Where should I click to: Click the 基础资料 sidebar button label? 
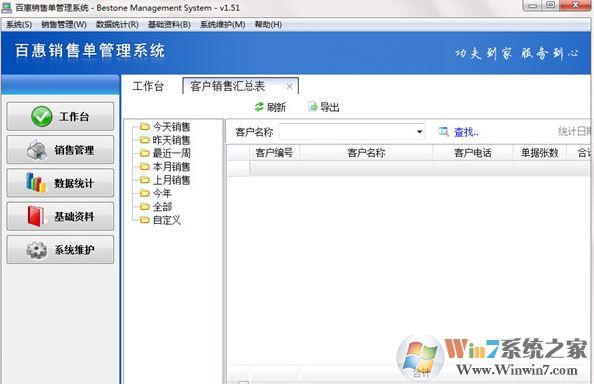click(74, 217)
